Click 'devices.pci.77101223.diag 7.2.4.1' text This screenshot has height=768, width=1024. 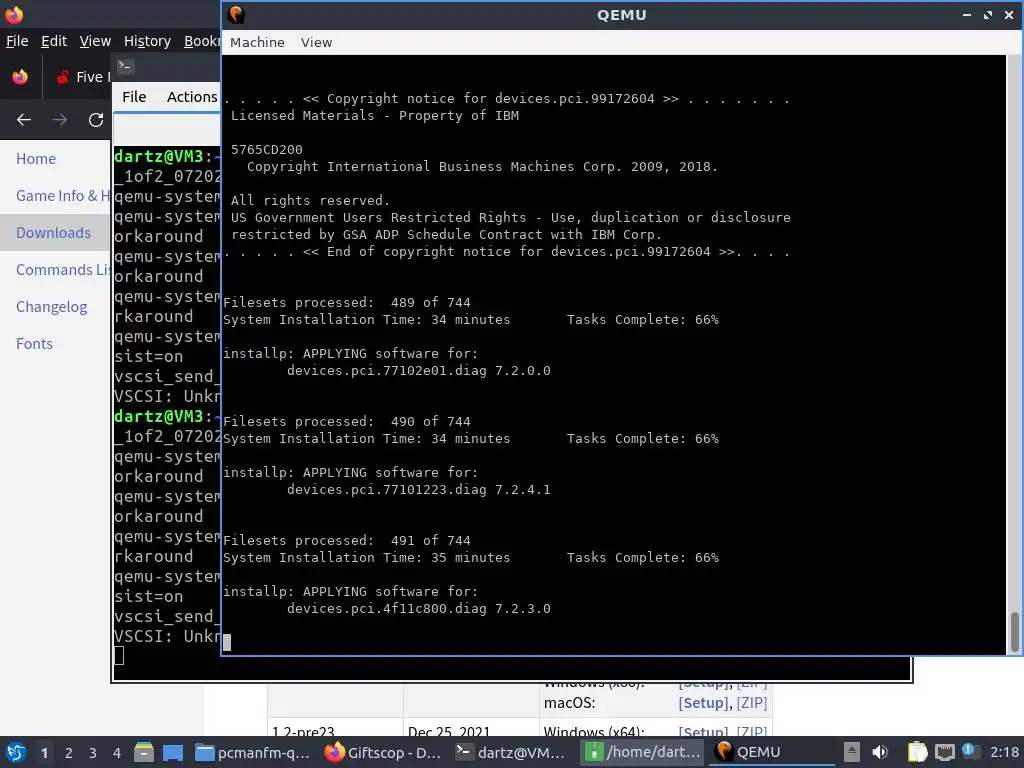point(419,489)
